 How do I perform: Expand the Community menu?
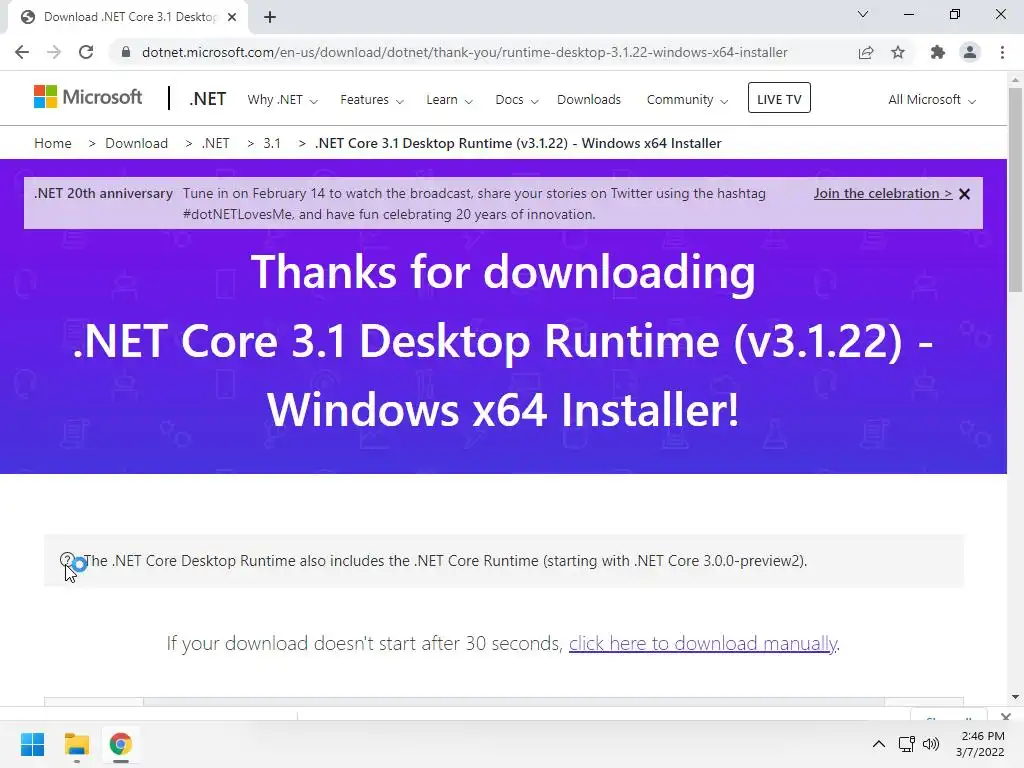pyautogui.click(x=687, y=100)
